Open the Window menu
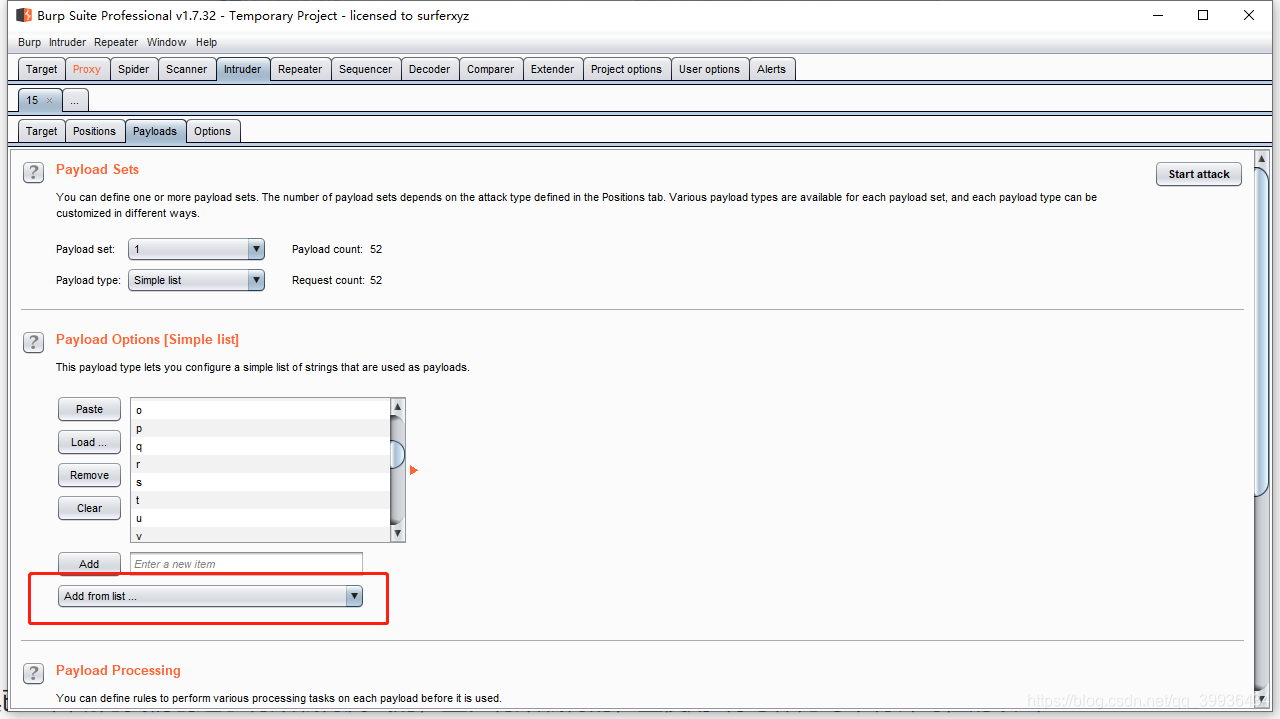This screenshot has width=1280, height=719. coord(166,42)
